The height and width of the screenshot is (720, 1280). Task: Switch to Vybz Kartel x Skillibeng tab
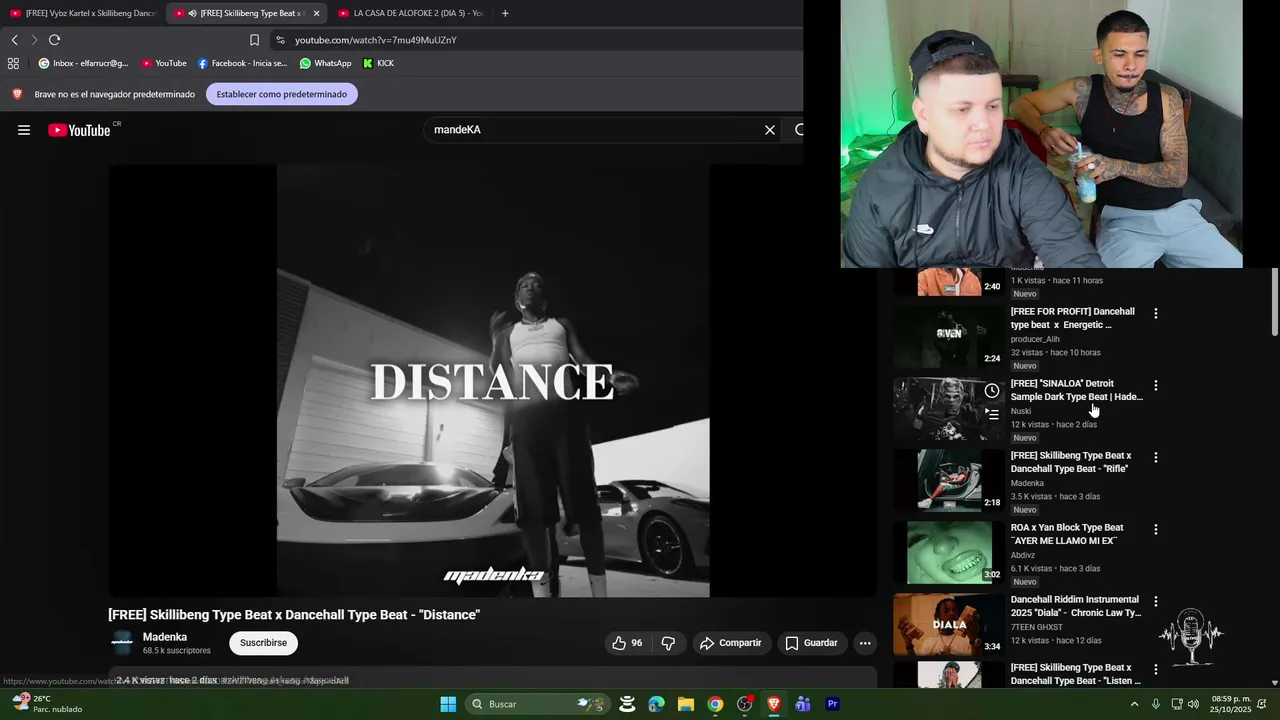click(x=83, y=13)
